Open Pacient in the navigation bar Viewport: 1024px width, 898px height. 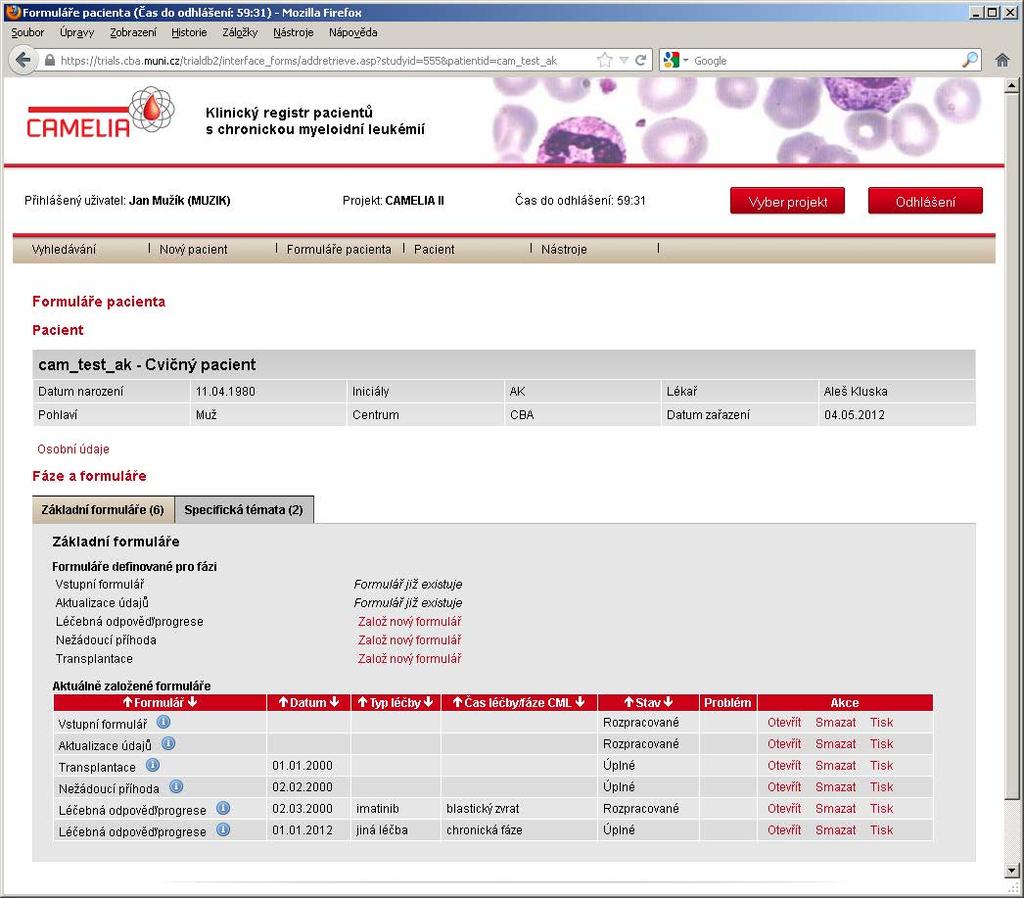tap(434, 249)
